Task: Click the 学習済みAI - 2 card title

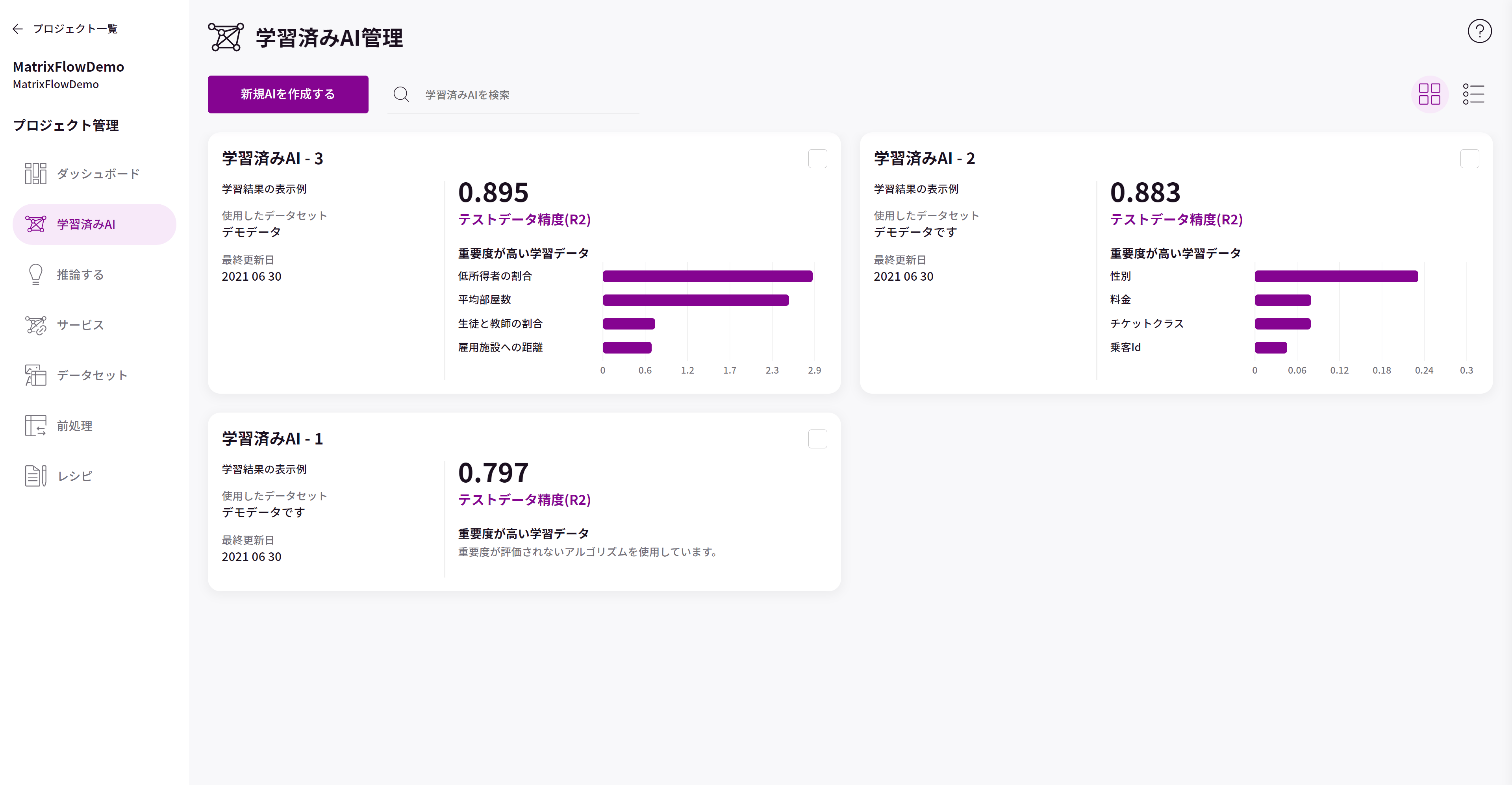Action: [x=924, y=158]
